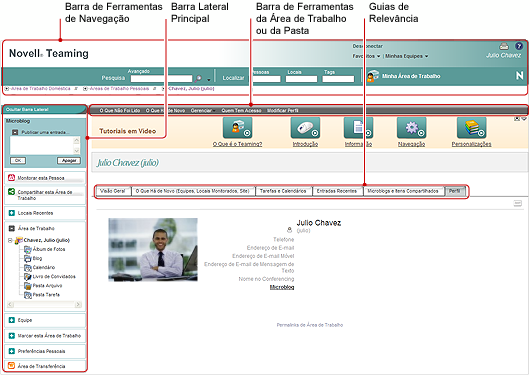The height and width of the screenshot is (375, 530).
Task: Open the Microblog link in profile
Action: click(282, 287)
